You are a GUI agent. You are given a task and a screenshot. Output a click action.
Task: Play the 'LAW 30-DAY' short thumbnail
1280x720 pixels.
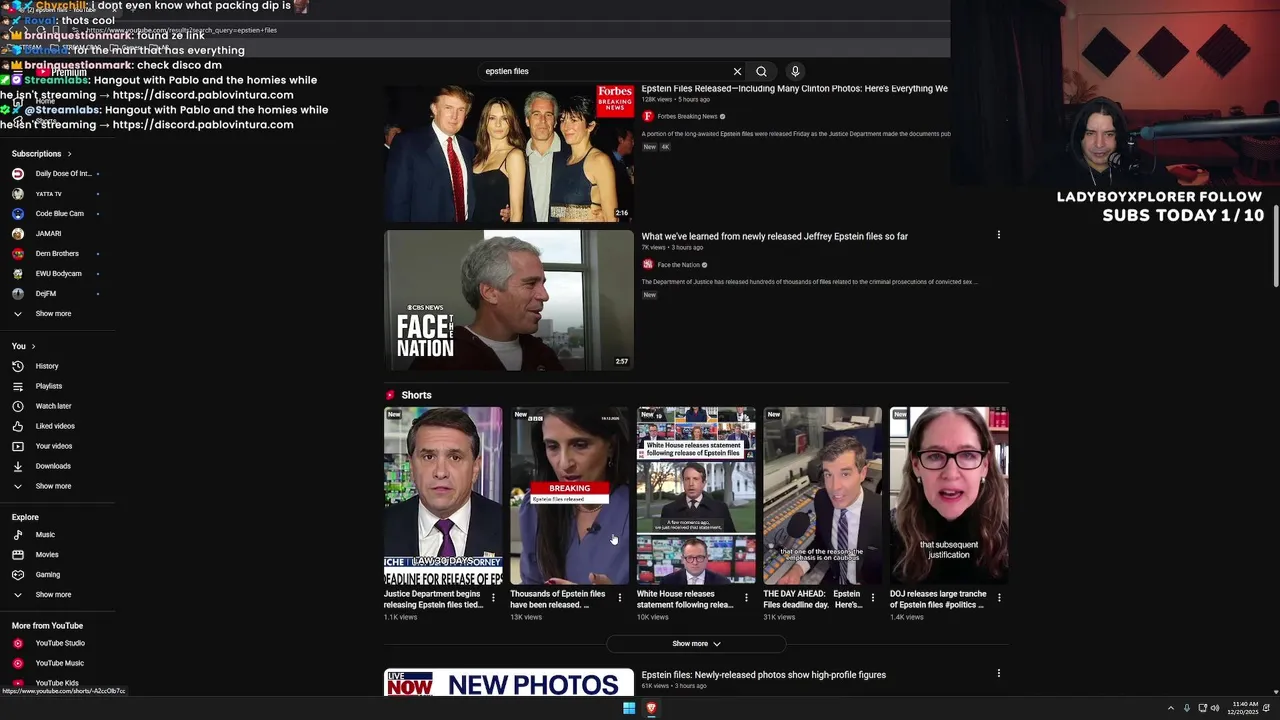click(443, 495)
